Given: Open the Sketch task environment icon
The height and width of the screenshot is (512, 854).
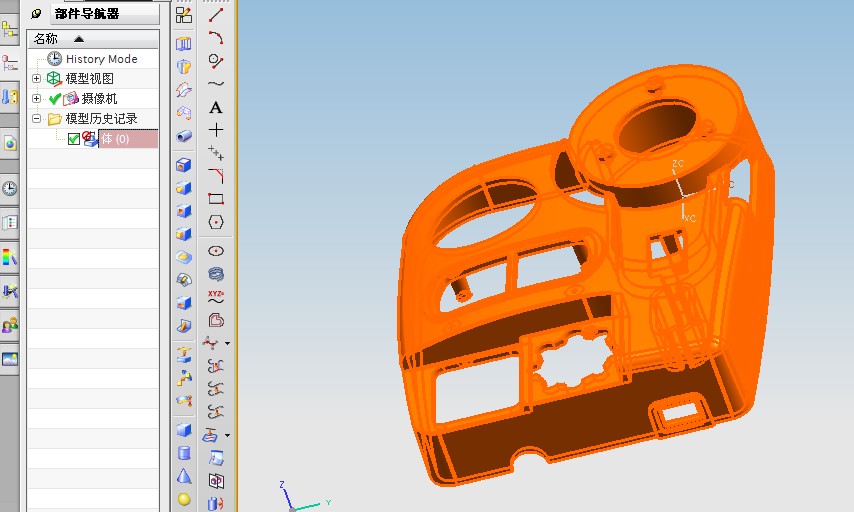Looking at the screenshot, I should [x=184, y=15].
